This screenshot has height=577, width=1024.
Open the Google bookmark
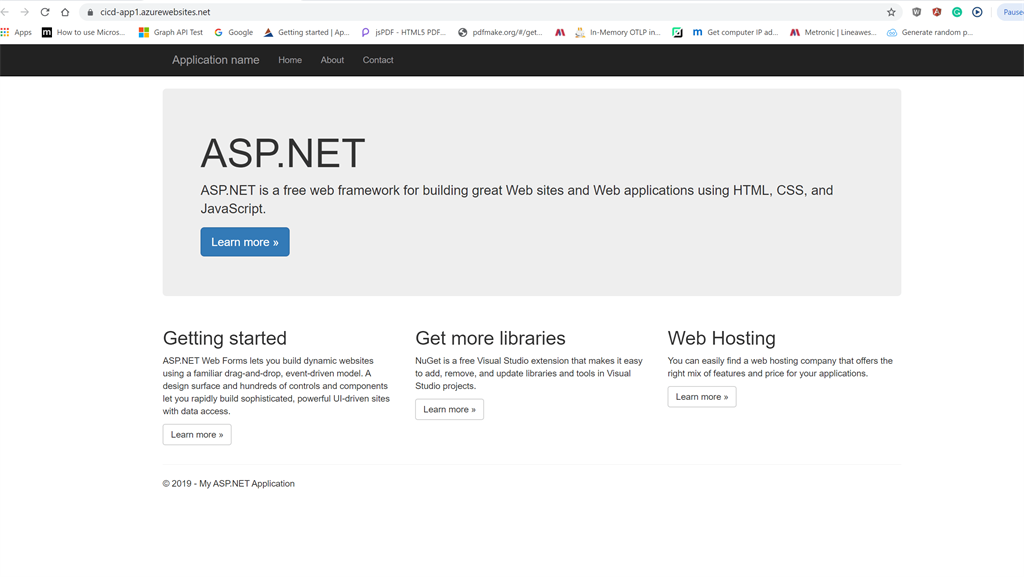tap(233, 31)
